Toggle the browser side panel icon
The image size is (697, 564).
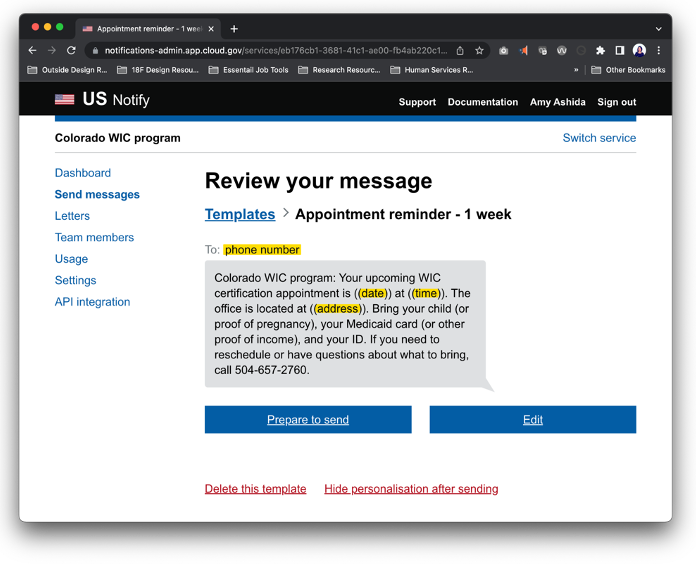click(620, 51)
